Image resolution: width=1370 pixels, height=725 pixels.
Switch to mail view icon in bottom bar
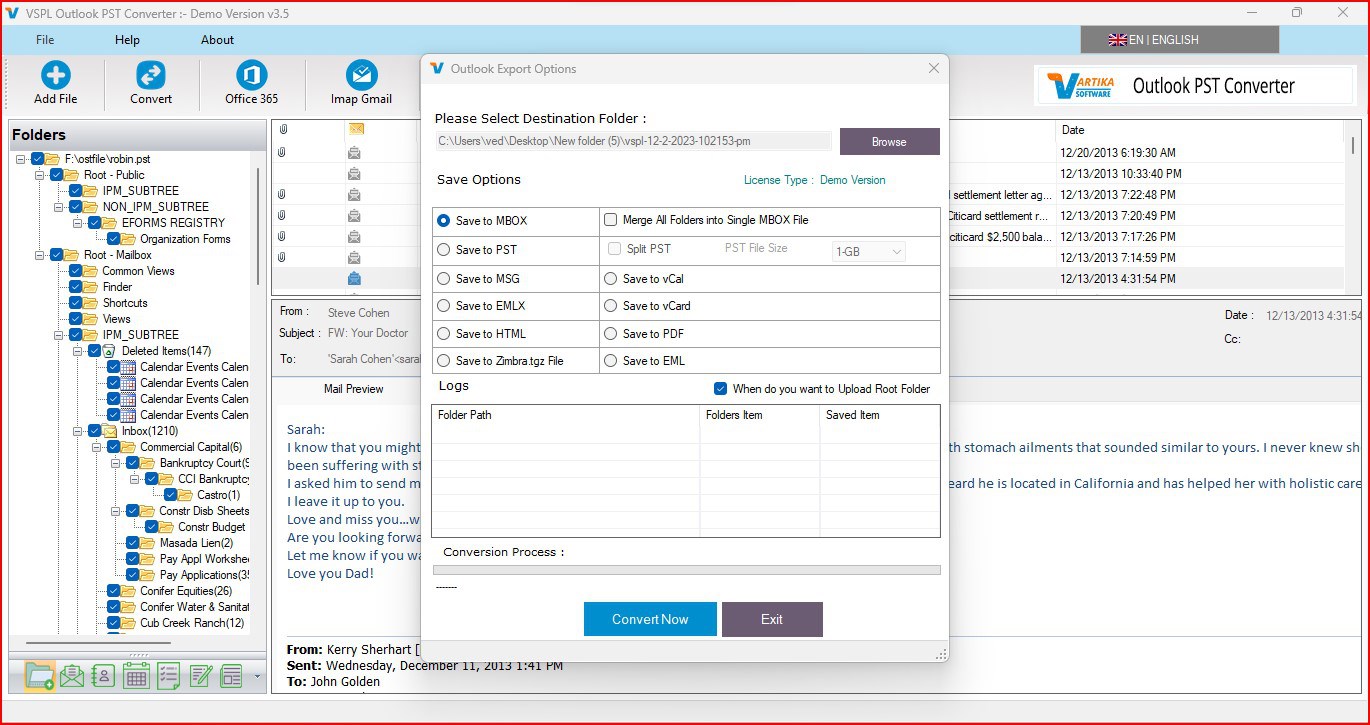tap(72, 676)
